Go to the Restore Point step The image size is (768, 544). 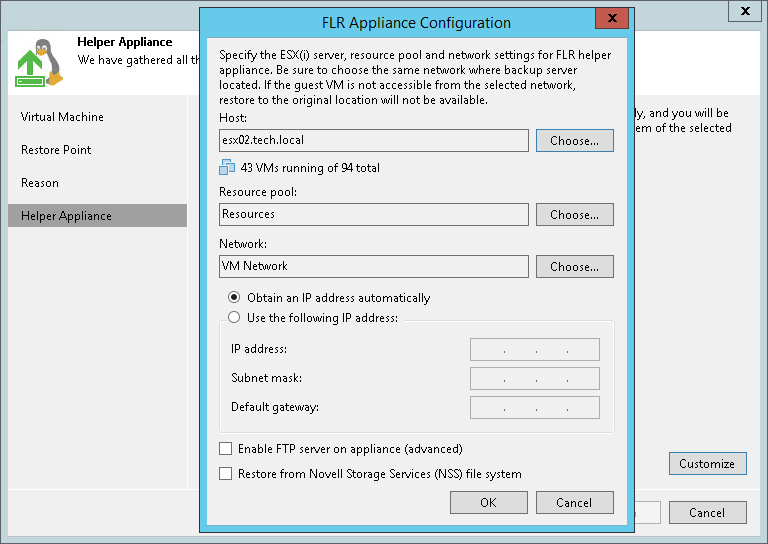point(56,150)
